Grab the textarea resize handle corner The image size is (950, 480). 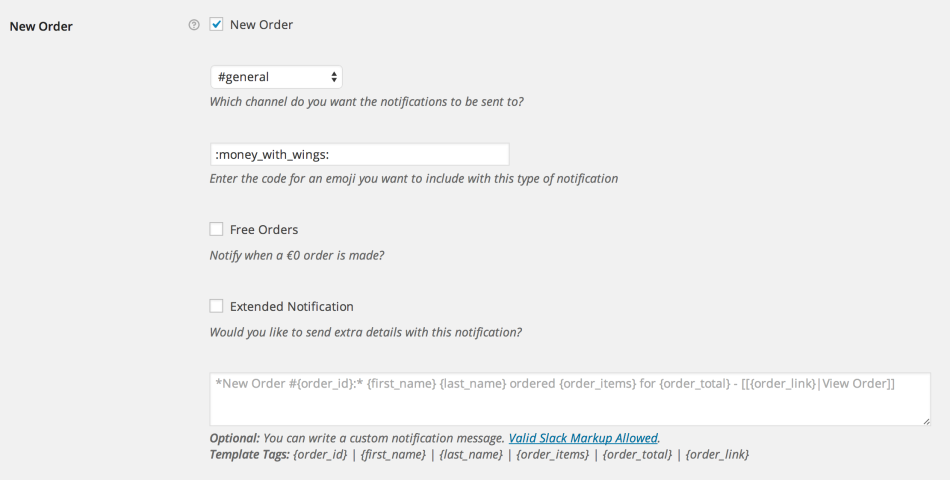925,420
